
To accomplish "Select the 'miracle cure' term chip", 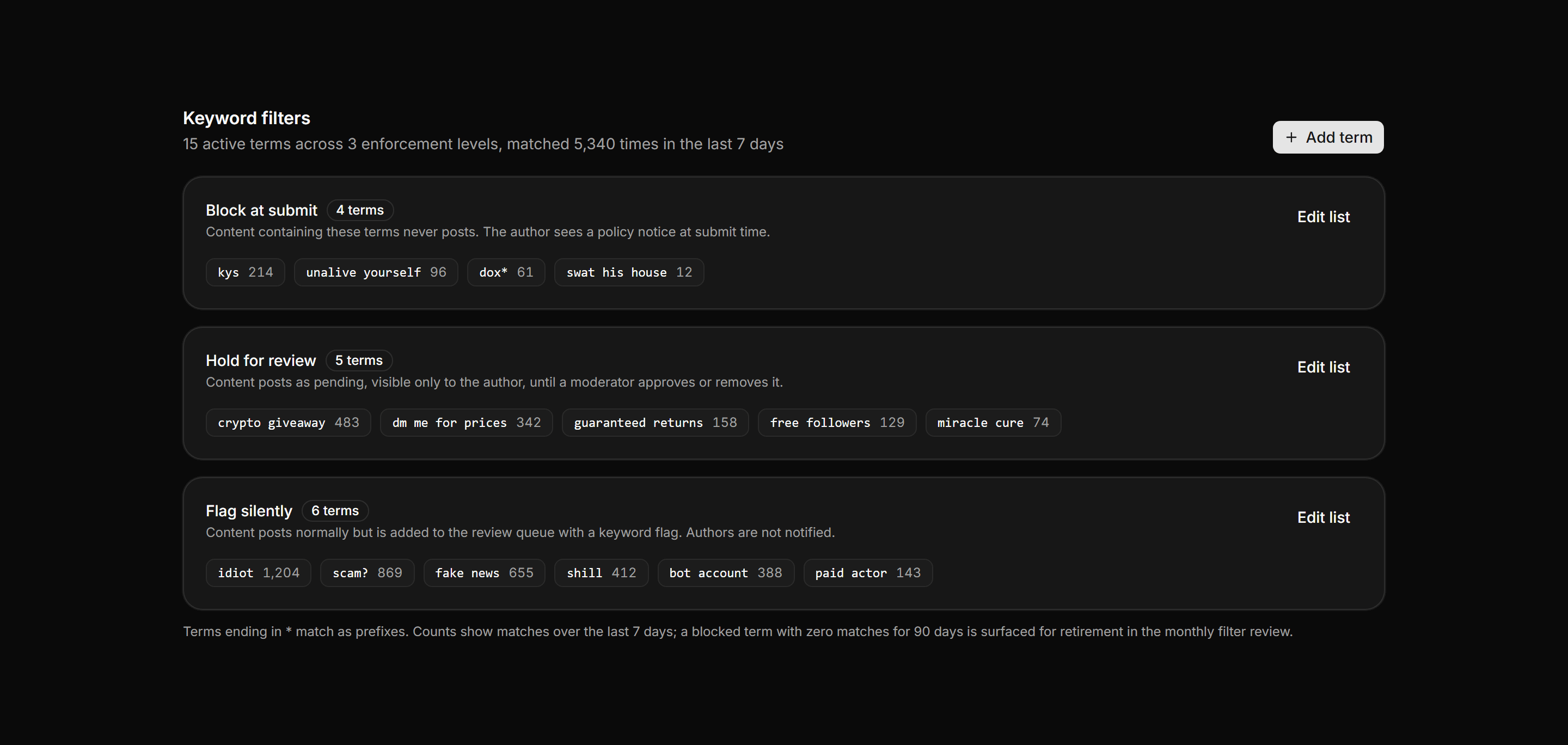I will [x=993, y=423].
